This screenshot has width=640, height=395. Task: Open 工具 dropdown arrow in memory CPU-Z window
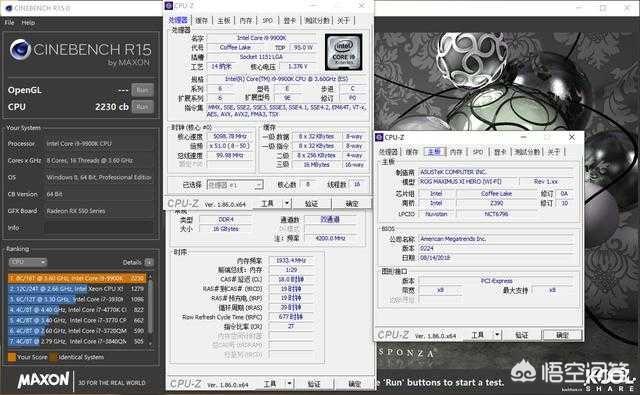(x=289, y=384)
